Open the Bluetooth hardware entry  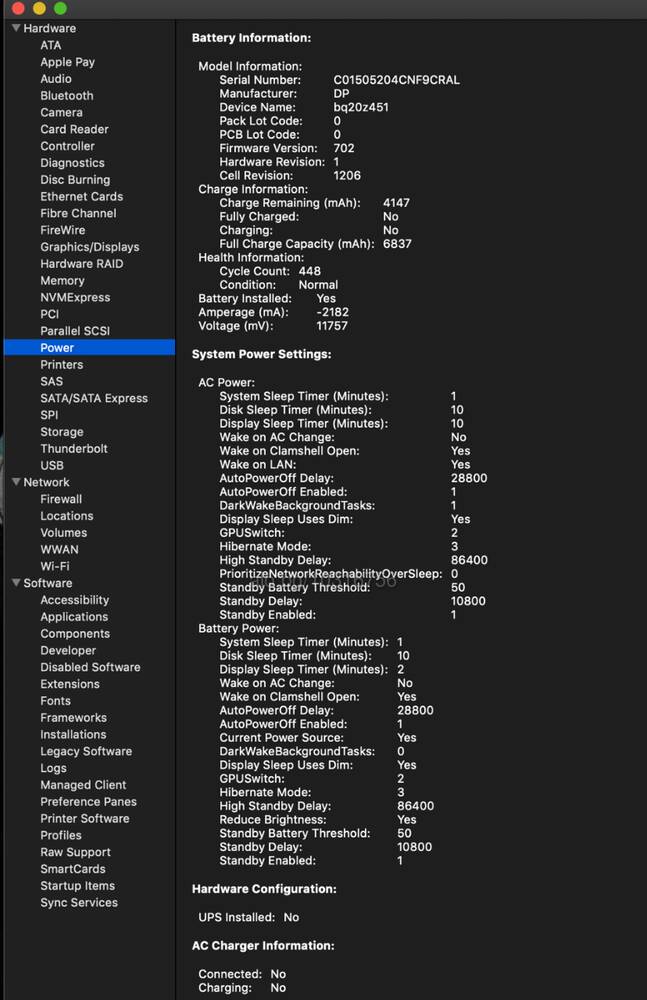click(66, 96)
